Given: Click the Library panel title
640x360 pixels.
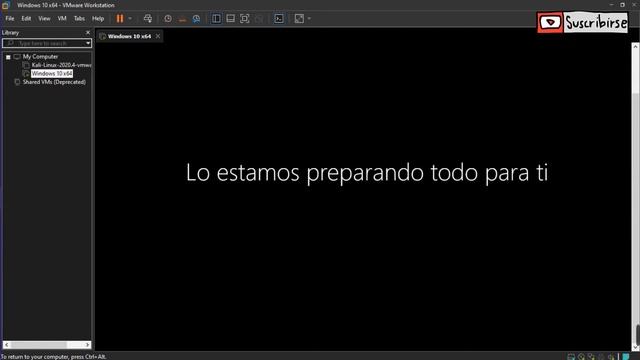Looking at the screenshot, I should [x=11, y=33].
